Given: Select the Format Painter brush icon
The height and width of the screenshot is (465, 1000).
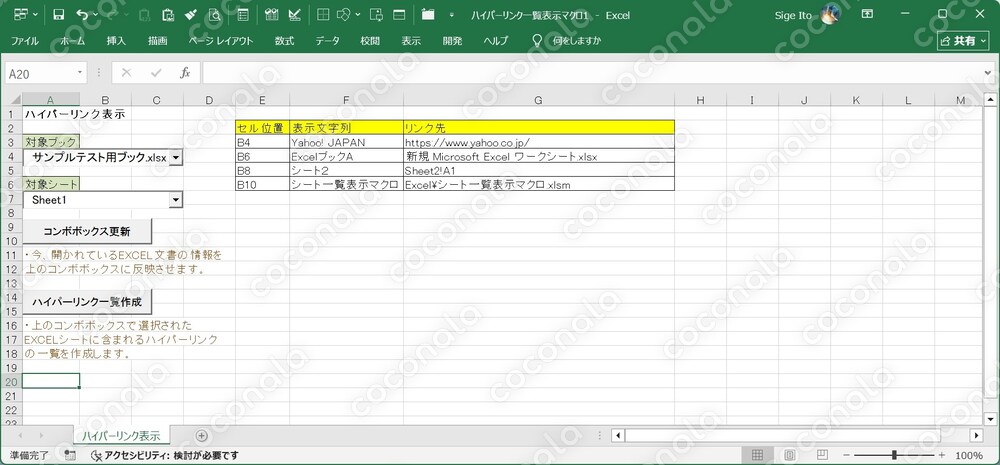Looking at the screenshot, I should tap(191, 15).
